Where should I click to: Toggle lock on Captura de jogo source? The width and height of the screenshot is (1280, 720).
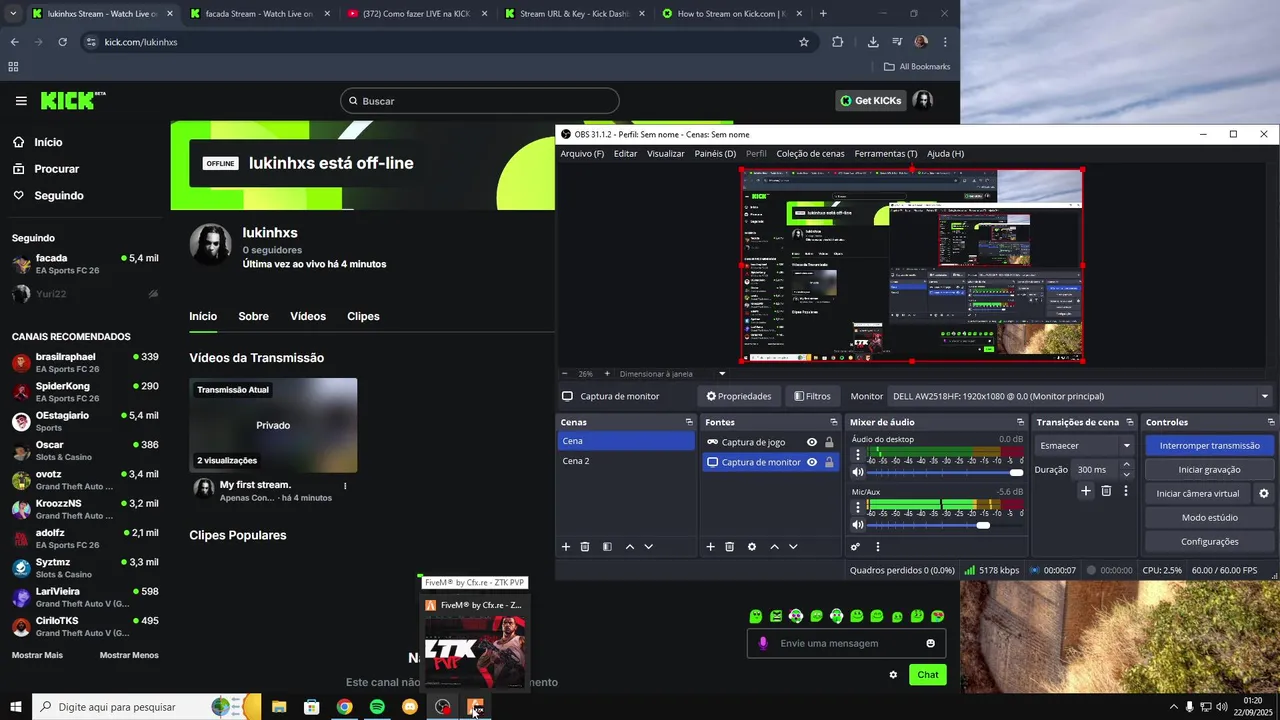[829, 442]
